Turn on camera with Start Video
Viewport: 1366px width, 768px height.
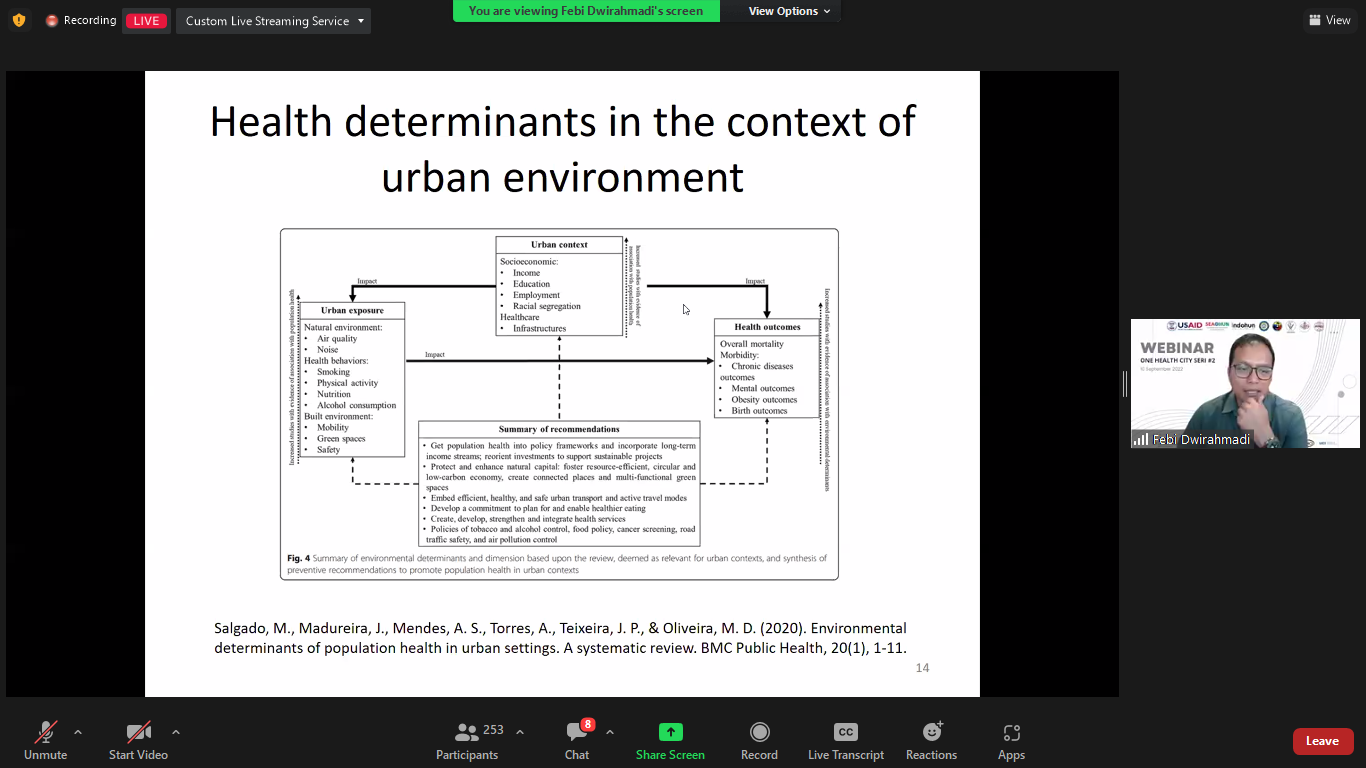(x=138, y=741)
